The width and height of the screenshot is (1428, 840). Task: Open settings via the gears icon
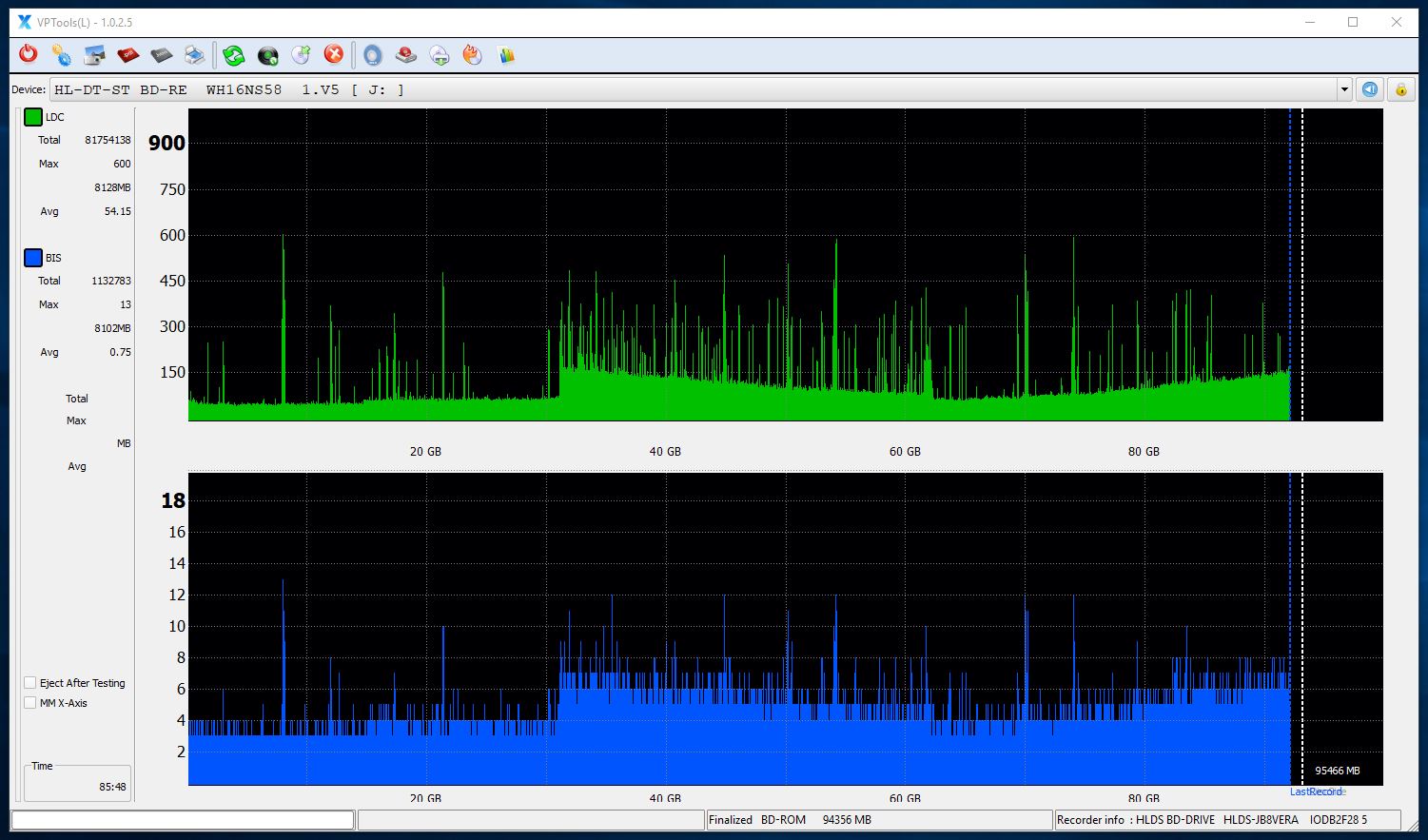point(62,55)
